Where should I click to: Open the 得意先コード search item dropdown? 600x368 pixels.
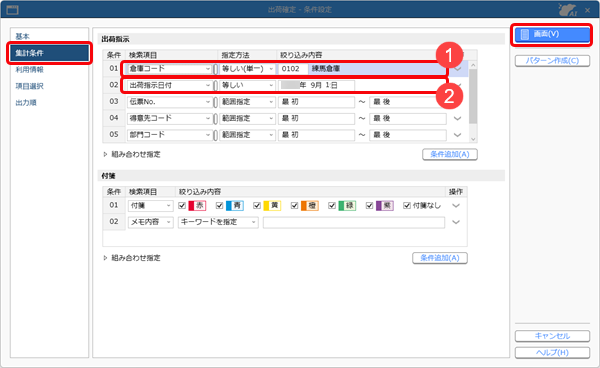coord(170,118)
